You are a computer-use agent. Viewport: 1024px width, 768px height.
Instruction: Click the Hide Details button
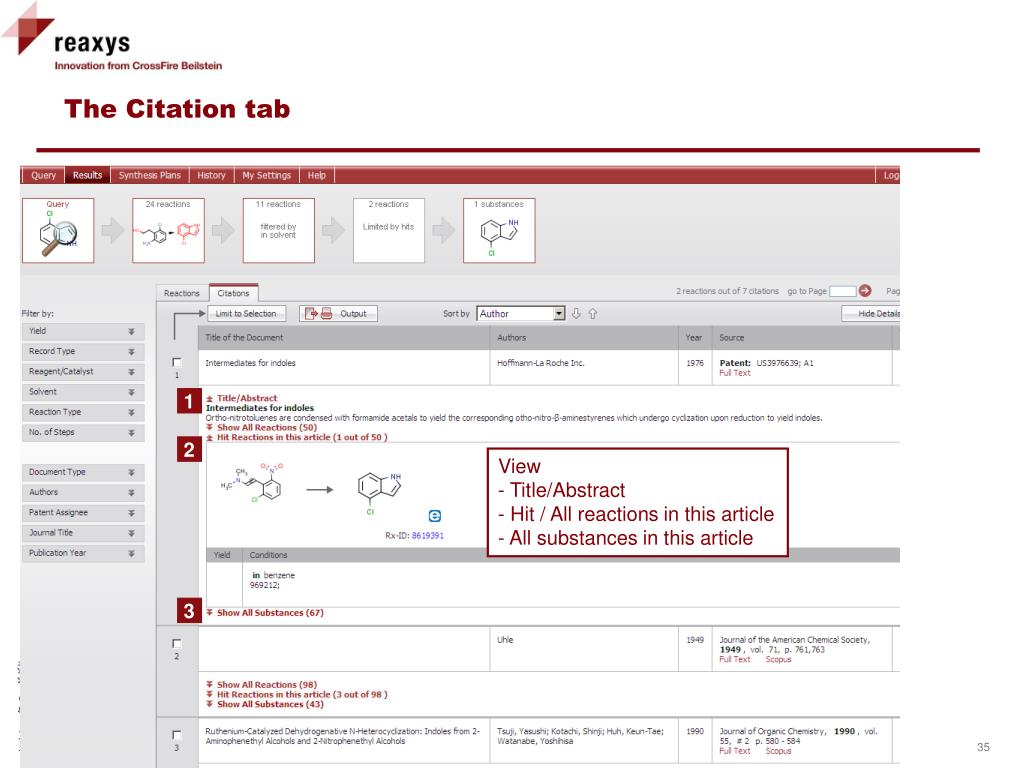(x=871, y=313)
